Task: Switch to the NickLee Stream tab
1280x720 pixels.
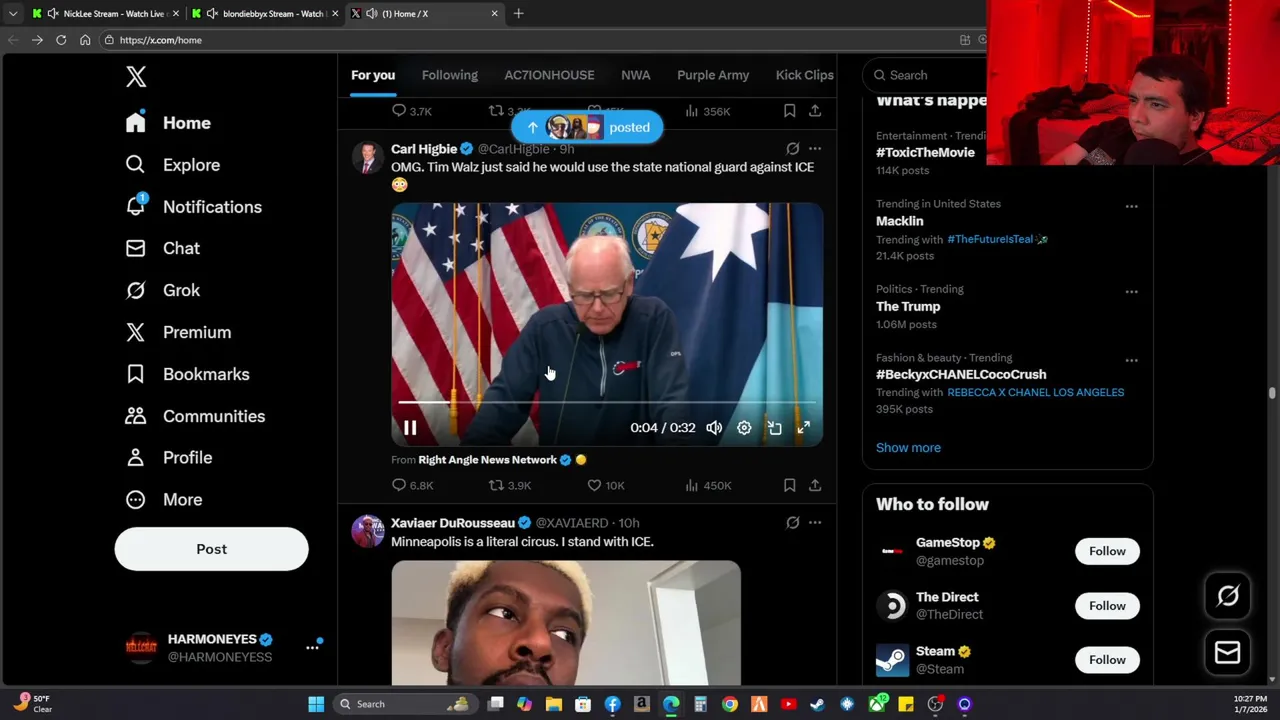Action: pos(104,14)
